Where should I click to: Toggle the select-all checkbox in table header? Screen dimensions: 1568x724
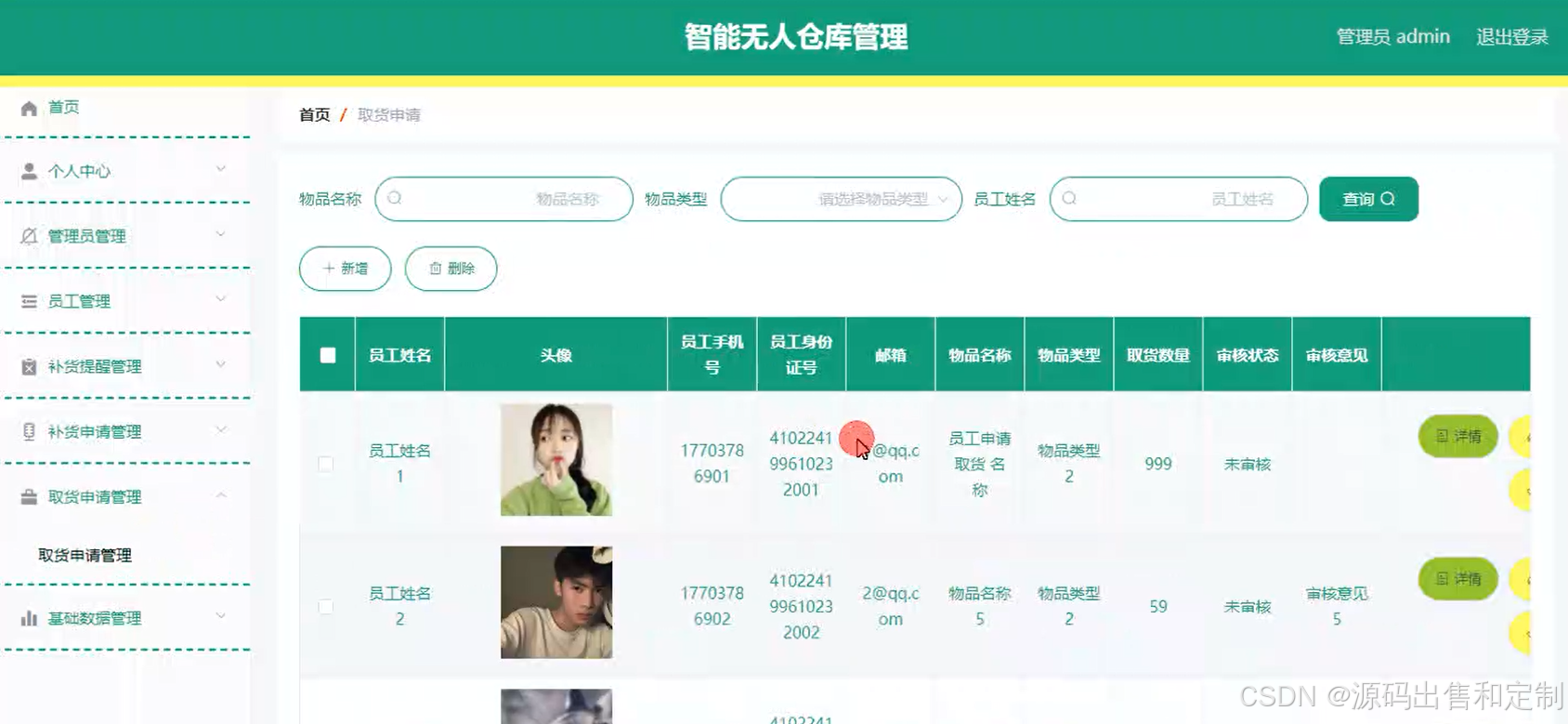point(328,355)
